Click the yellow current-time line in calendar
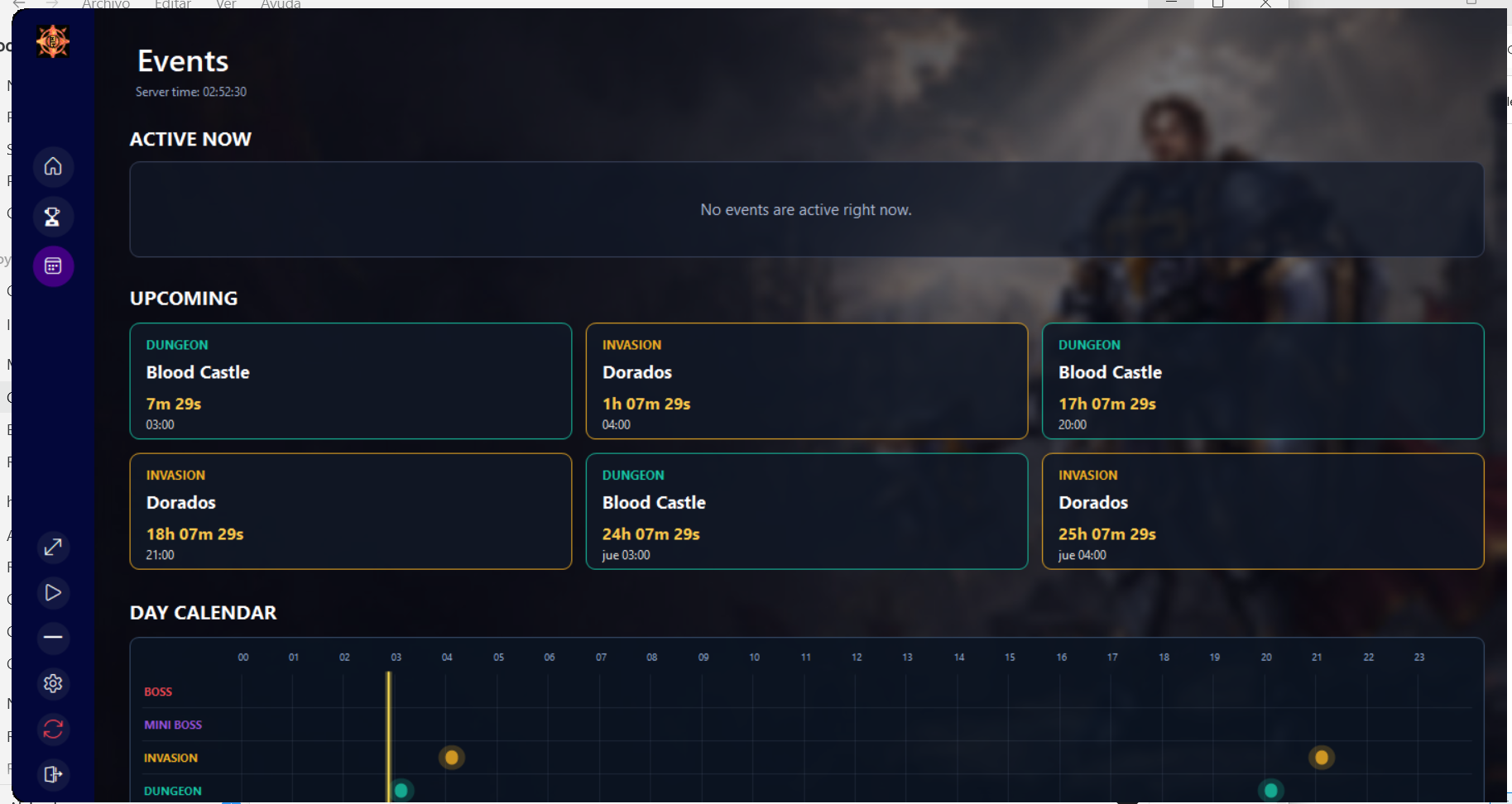The image size is (1512, 804). (x=388, y=736)
